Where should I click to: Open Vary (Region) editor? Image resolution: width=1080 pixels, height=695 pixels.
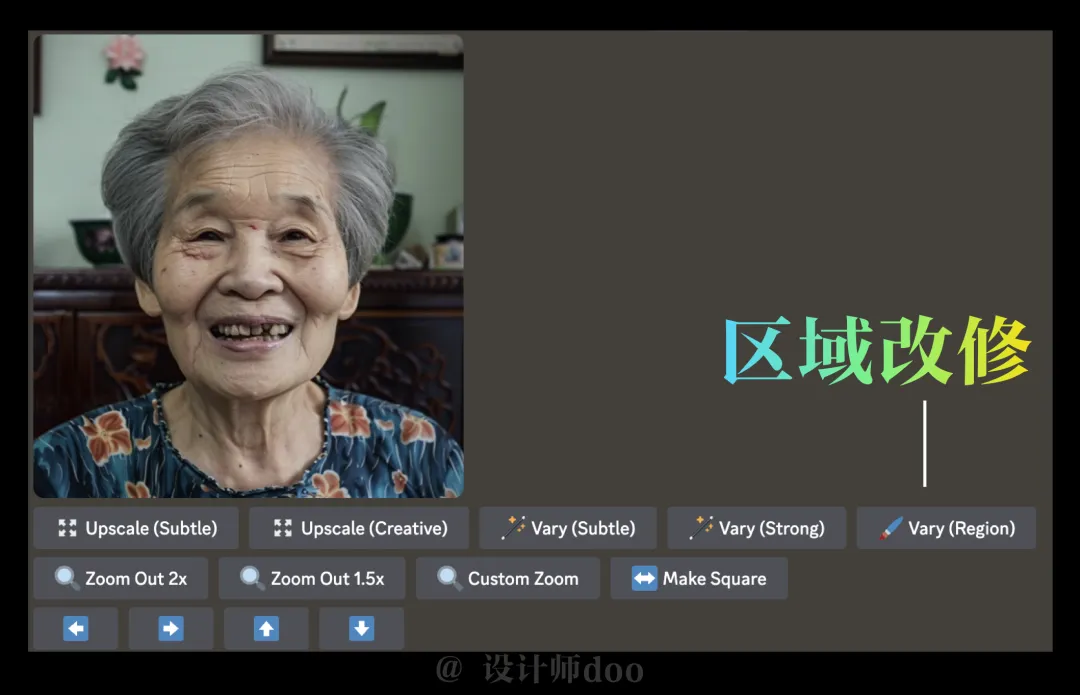(946, 528)
